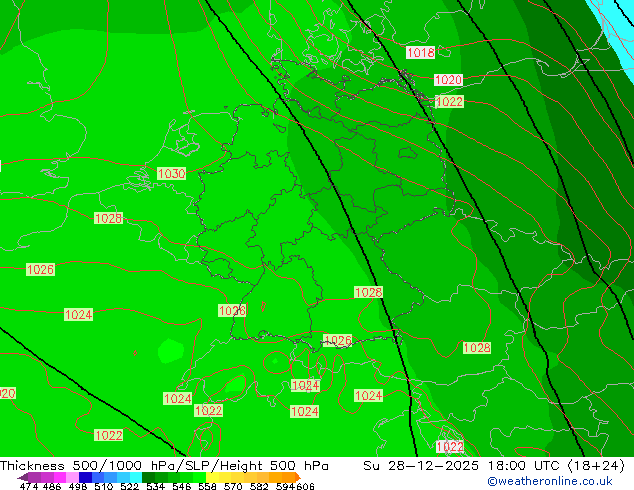The image size is (634, 490).
Task: Click the 1022 label directly beneath 1020
Action: click(449, 101)
